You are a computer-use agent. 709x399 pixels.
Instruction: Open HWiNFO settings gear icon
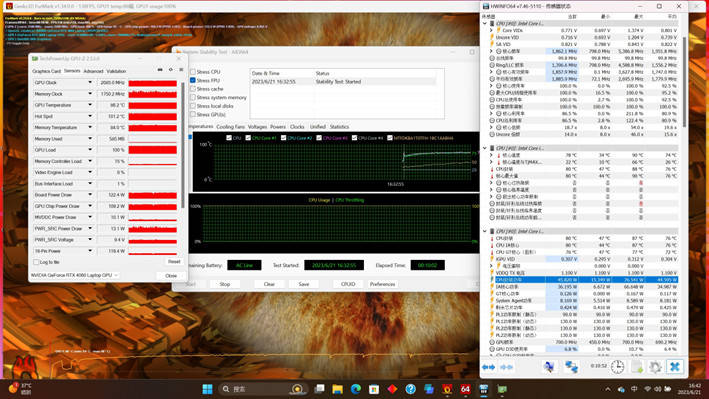656,366
